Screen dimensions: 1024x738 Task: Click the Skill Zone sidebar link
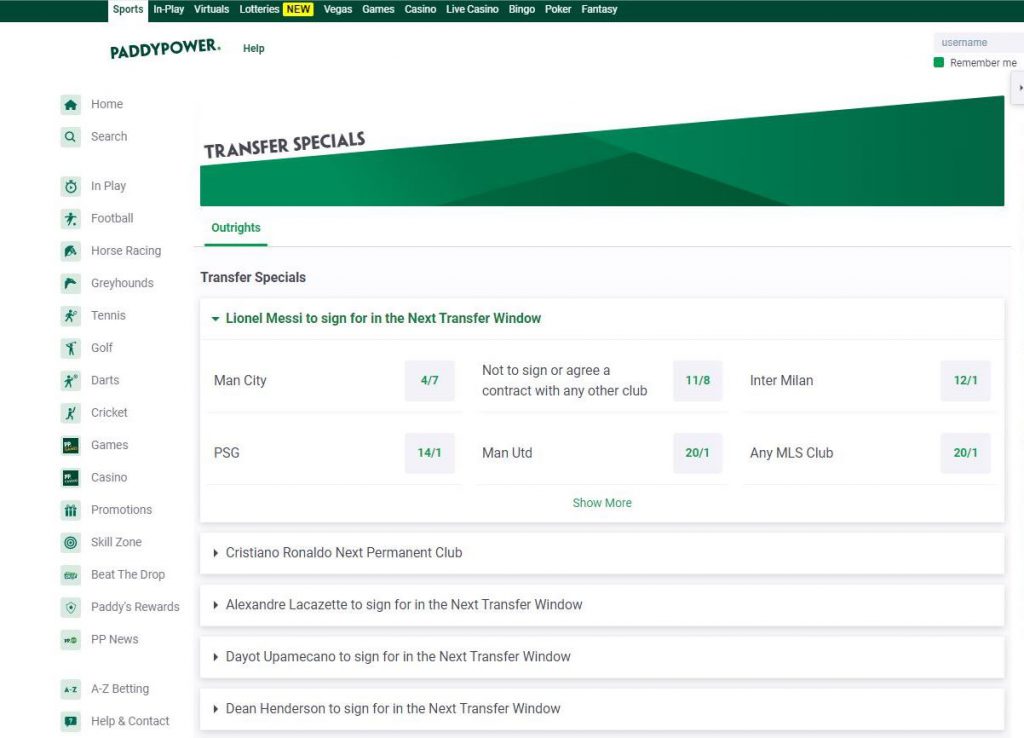116,542
